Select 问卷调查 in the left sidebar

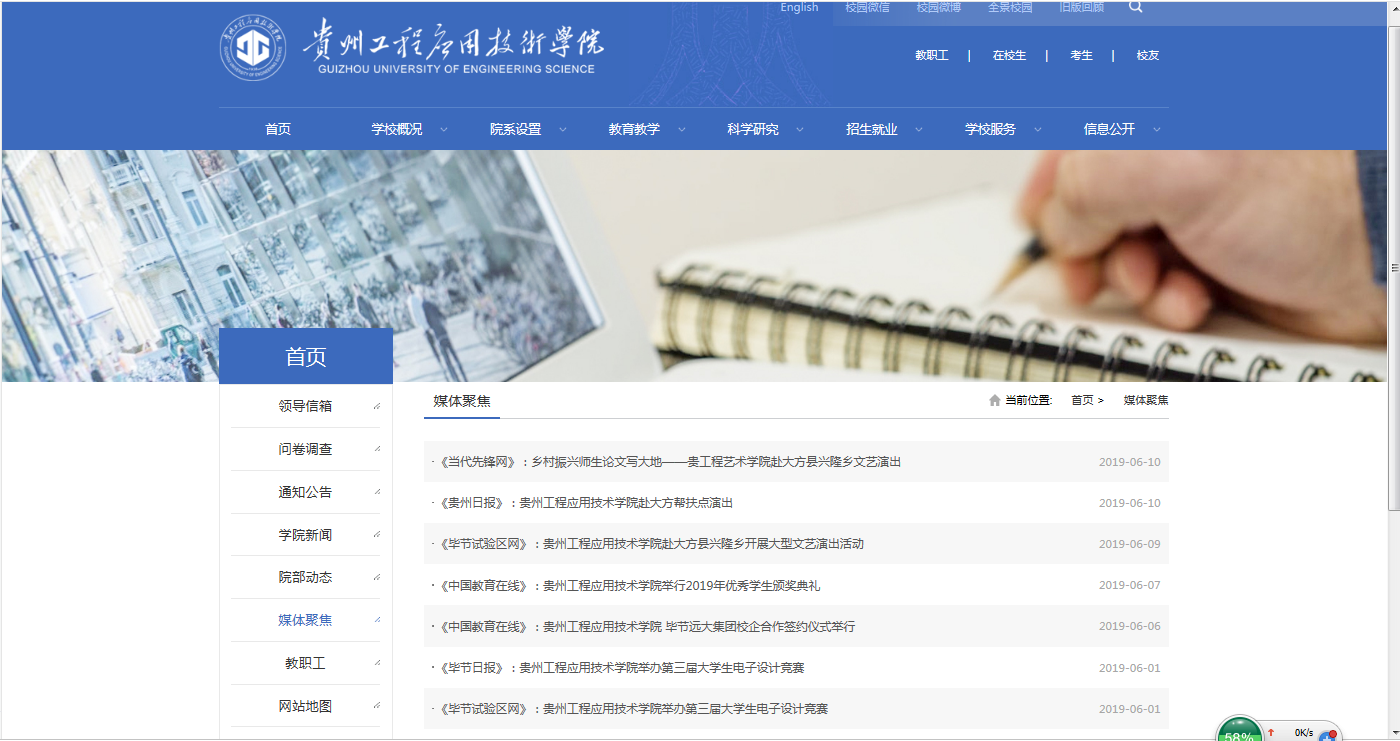[x=305, y=449]
